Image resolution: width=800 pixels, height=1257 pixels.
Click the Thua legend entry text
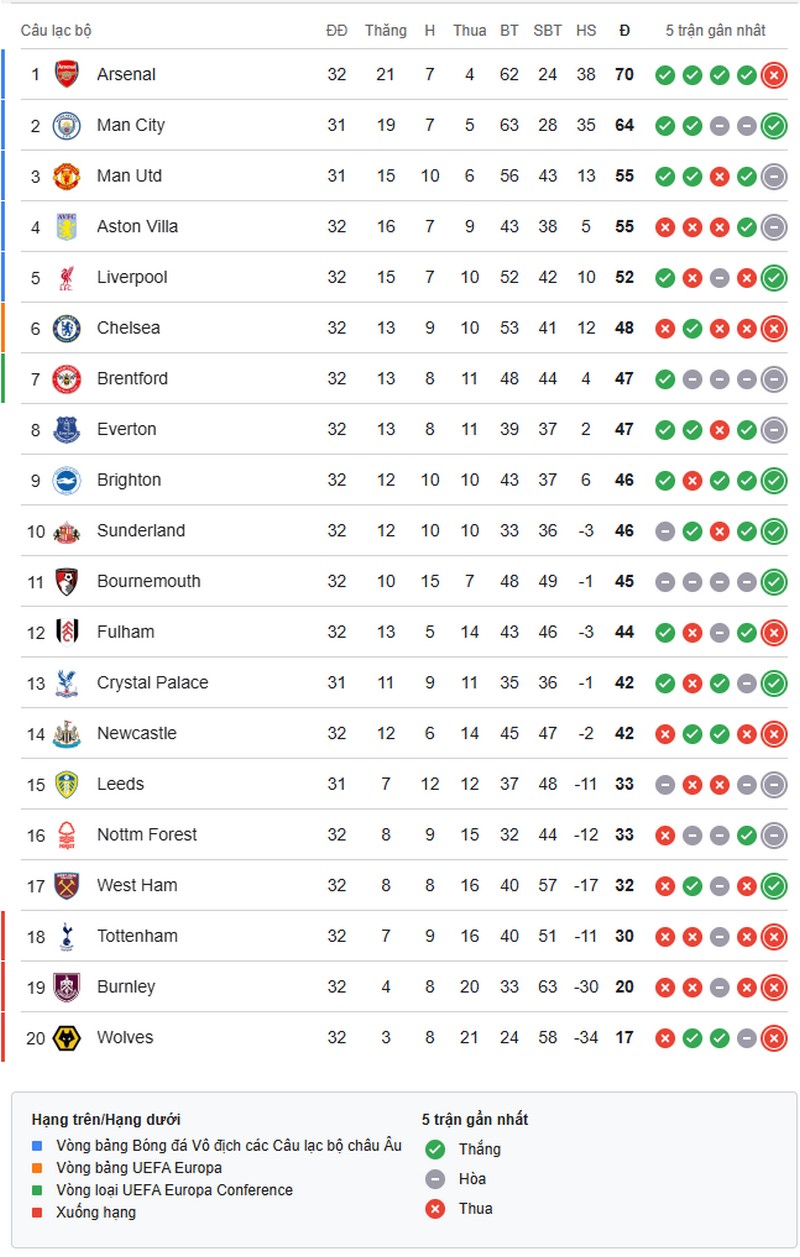(476, 1208)
